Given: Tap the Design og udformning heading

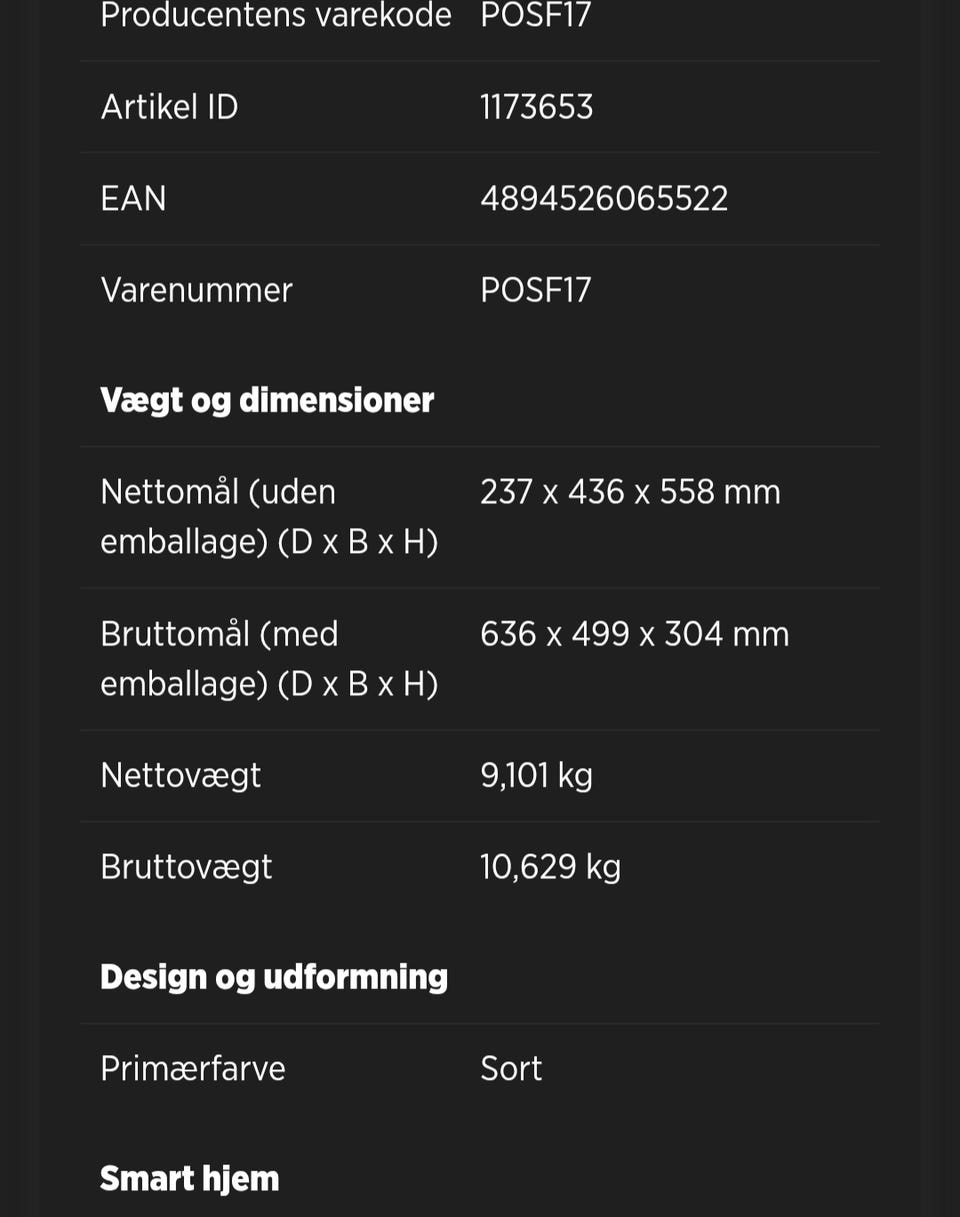Looking at the screenshot, I should pyautogui.click(x=273, y=976).
